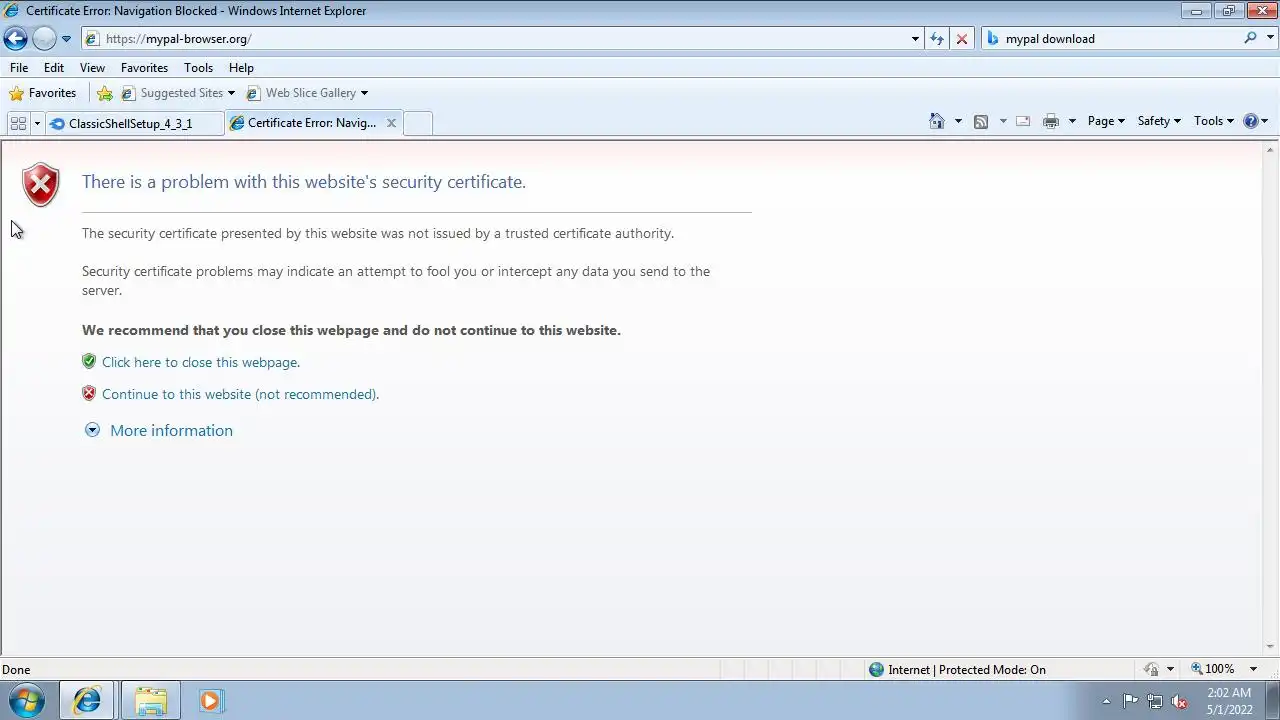The width and height of the screenshot is (1280, 720).
Task: Show hidden tray icons arrow
Action: tap(1106, 701)
